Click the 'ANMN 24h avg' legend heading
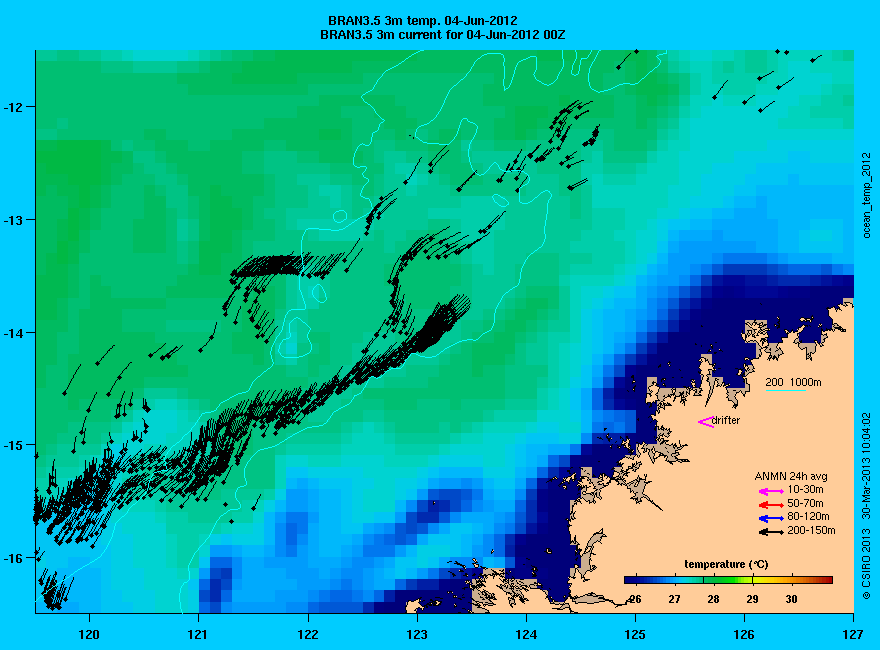The width and height of the screenshot is (880, 650). pyautogui.click(x=791, y=476)
